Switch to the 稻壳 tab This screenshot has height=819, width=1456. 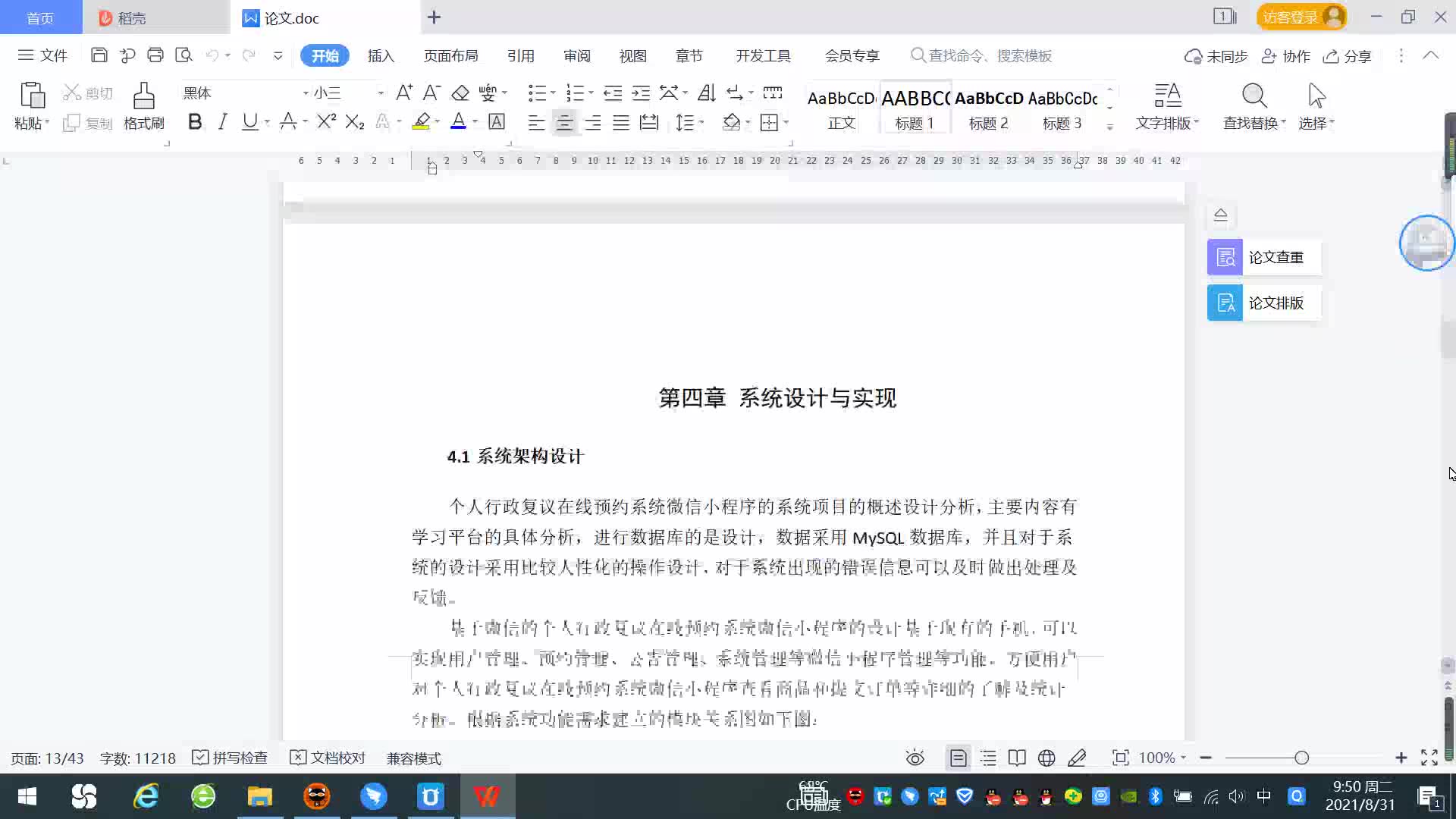(x=155, y=17)
